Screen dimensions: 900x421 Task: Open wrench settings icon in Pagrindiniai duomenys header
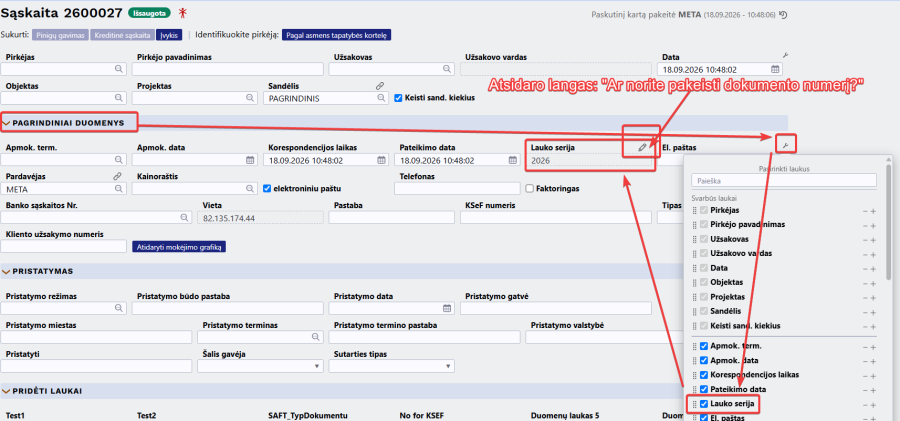[785, 144]
